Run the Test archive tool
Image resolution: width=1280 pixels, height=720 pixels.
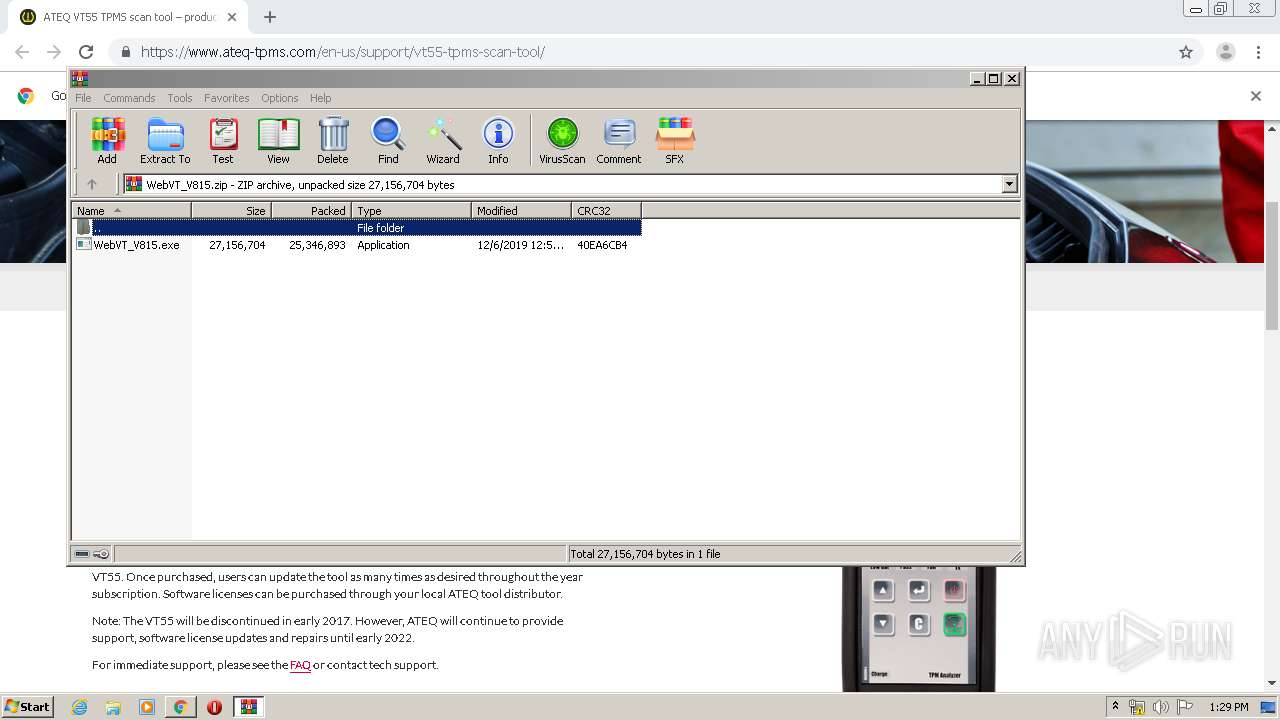pyautogui.click(x=223, y=140)
